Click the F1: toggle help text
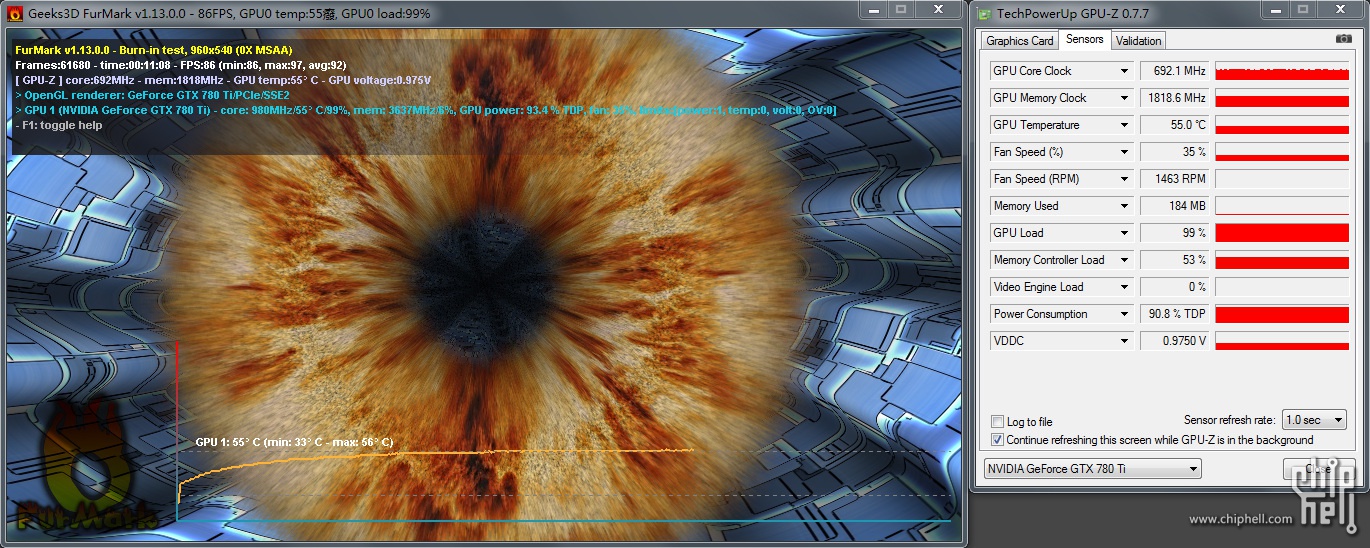 click(59, 125)
